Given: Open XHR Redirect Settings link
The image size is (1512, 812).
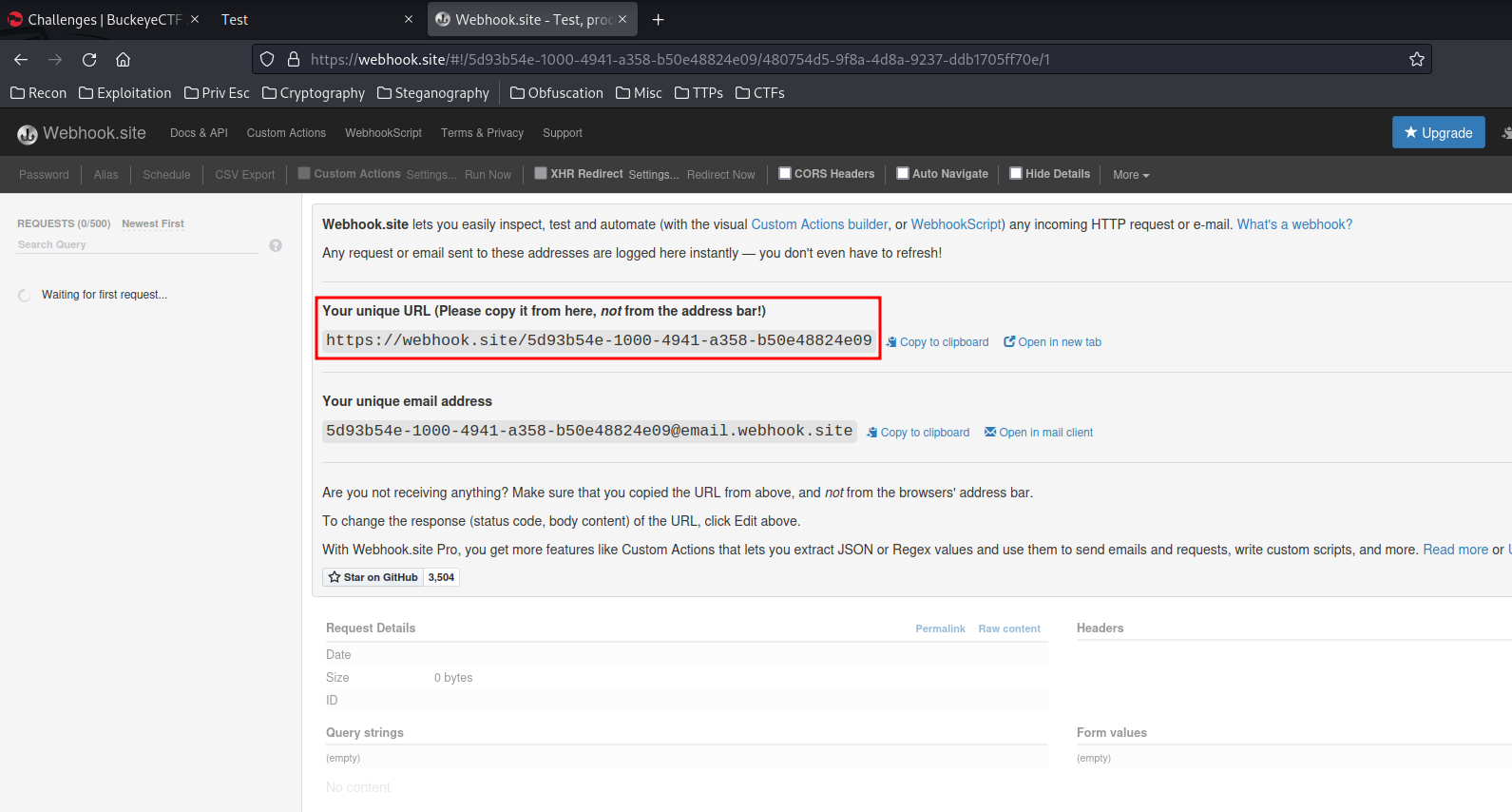Looking at the screenshot, I should [x=654, y=175].
